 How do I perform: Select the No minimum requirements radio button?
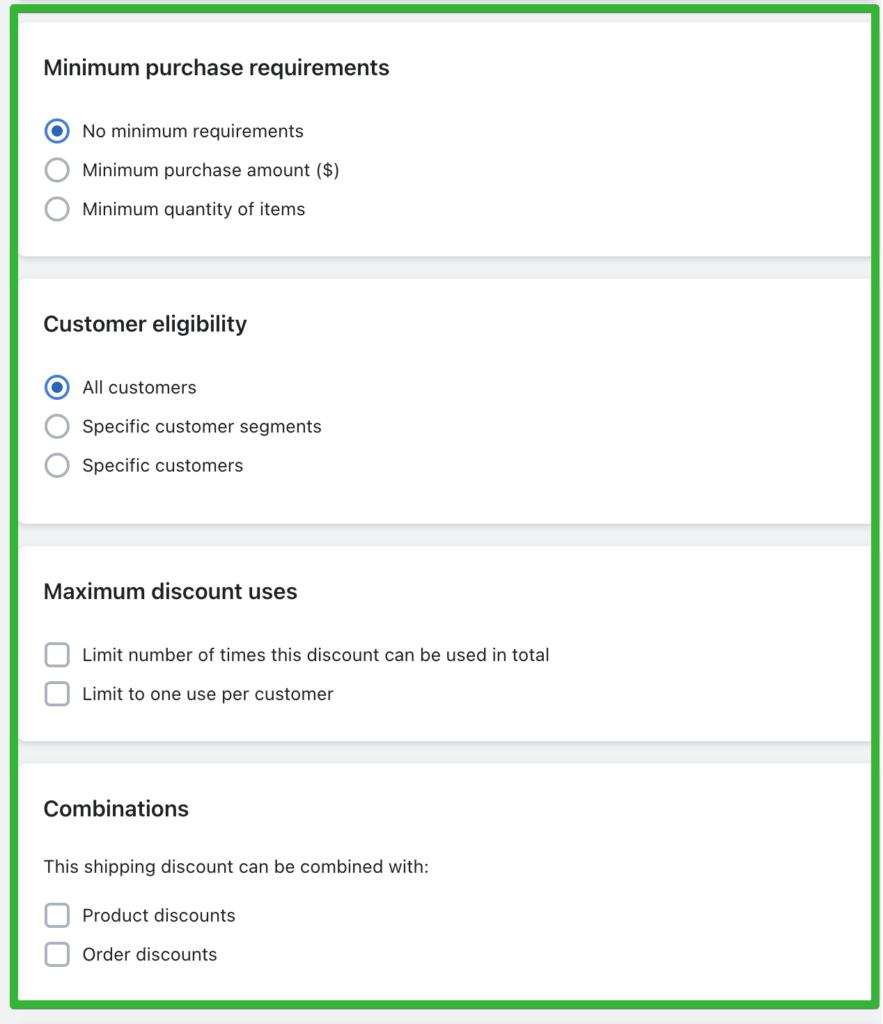tap(57, 131)
